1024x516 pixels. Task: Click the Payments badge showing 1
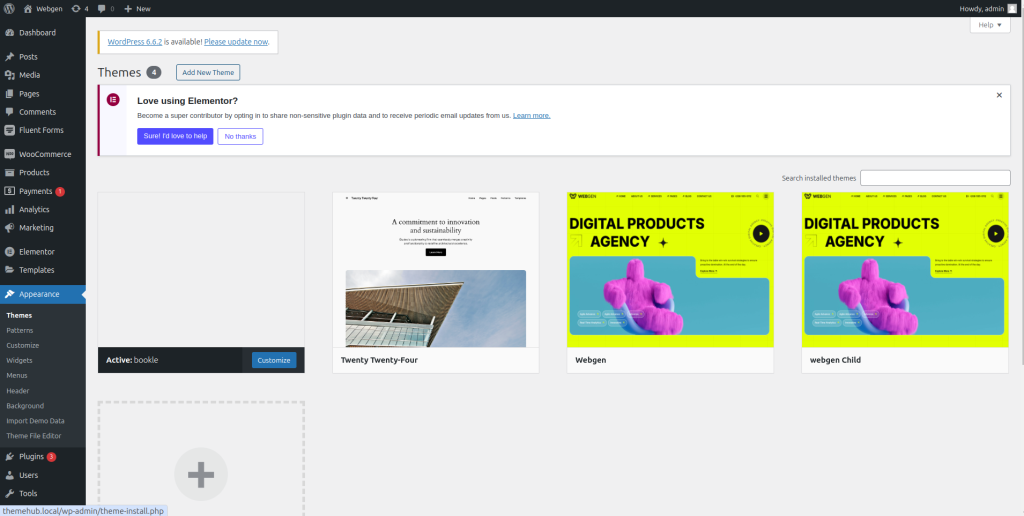pos(60,191)
